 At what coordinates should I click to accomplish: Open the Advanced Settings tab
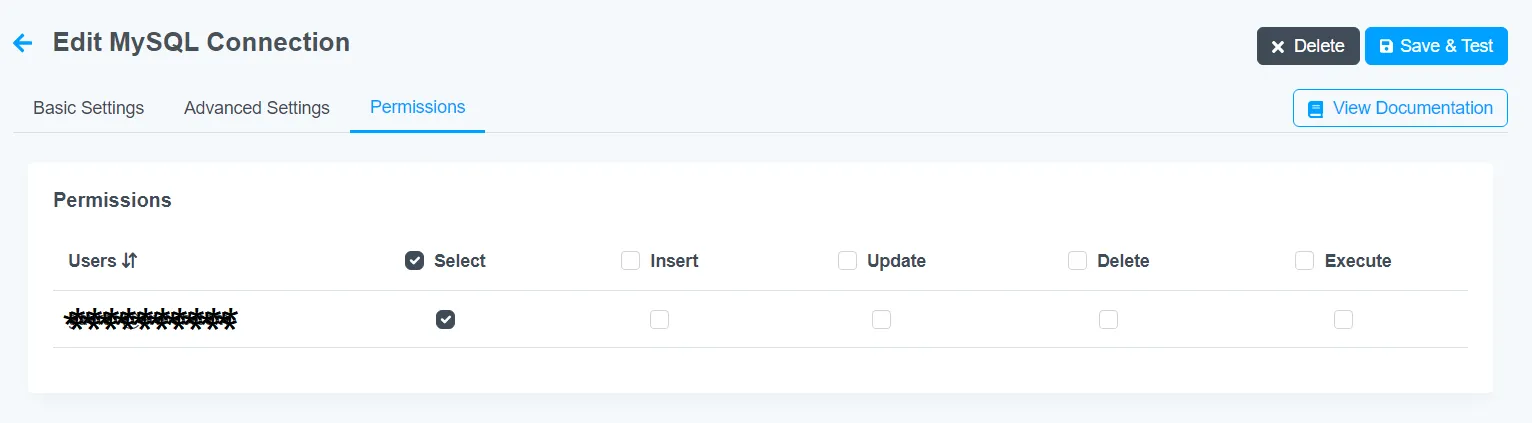pyautogui.click(x=257, y=108)
